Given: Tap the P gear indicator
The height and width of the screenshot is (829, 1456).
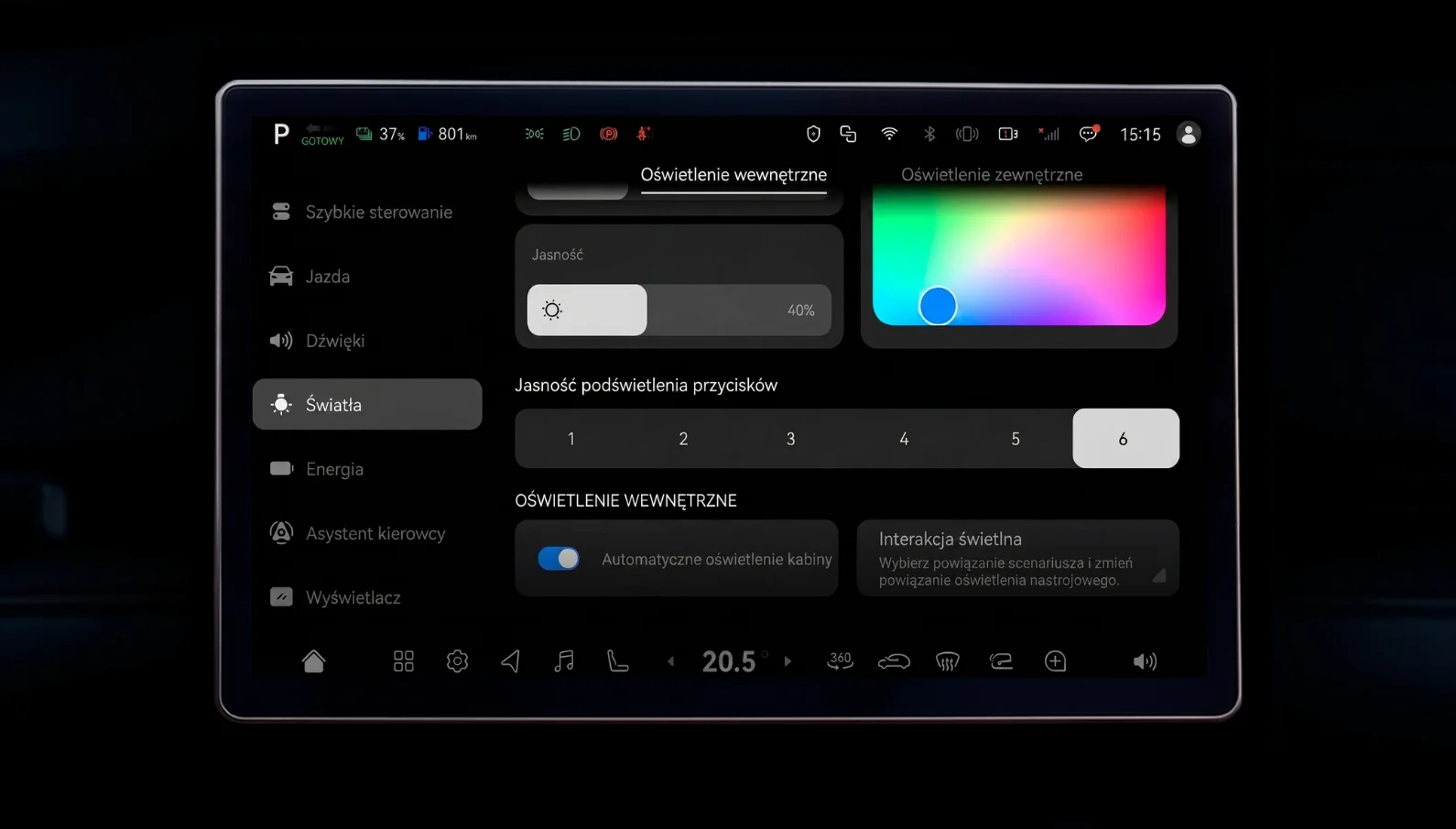Looking at the screenshot, I should 281,135.
